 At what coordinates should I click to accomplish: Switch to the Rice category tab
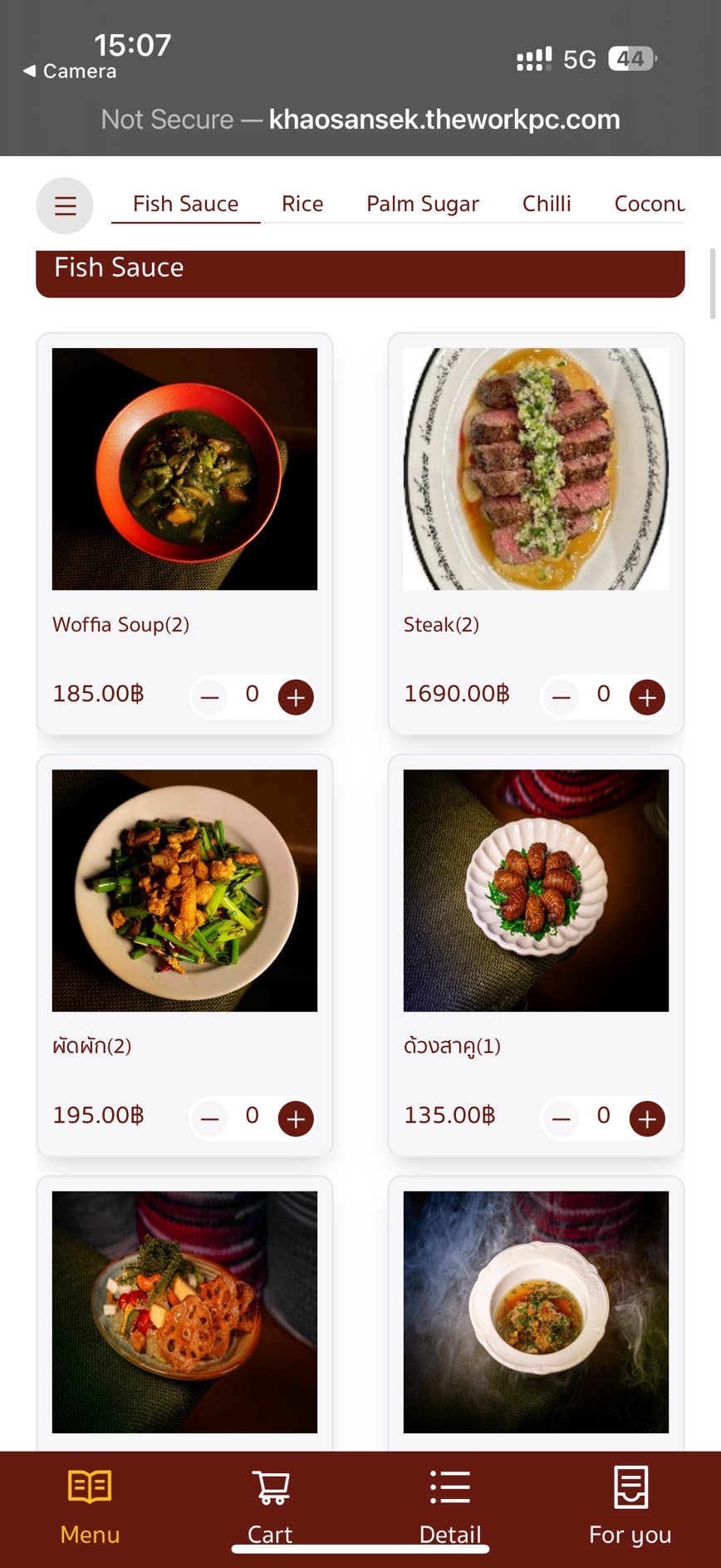pos(302,204)
